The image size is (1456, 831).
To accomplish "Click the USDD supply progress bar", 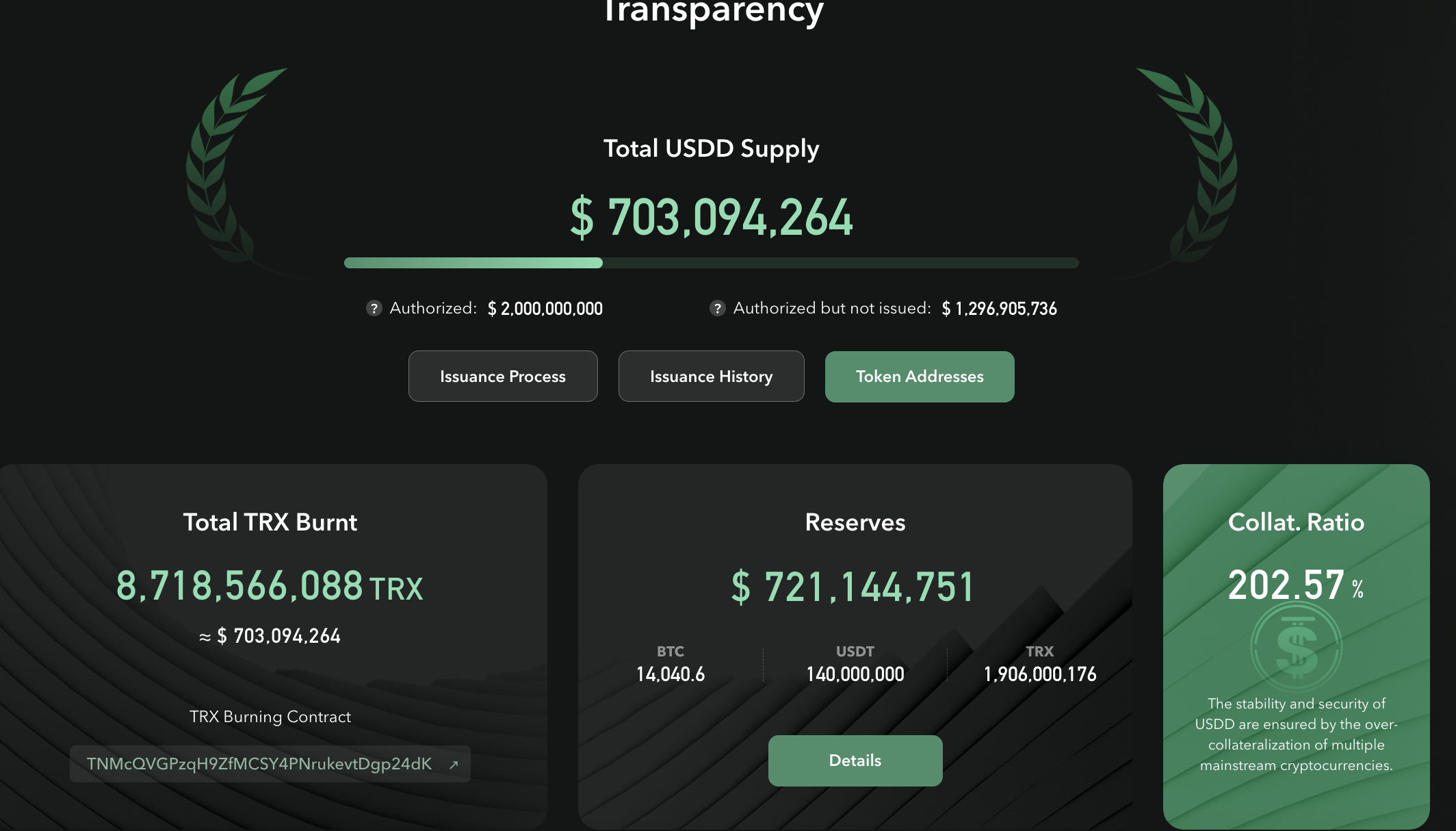I will 712,263.
